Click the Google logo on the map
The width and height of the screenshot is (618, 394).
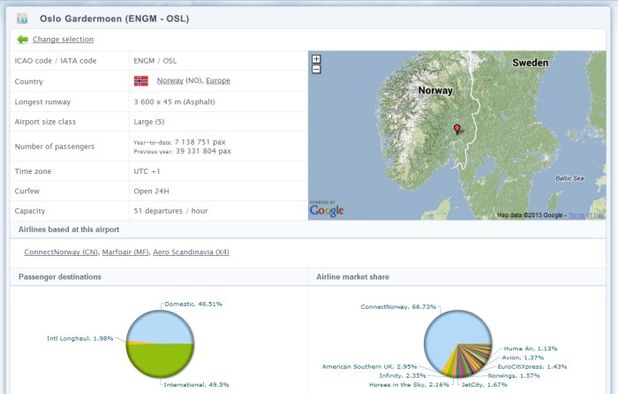pos(326,210)
